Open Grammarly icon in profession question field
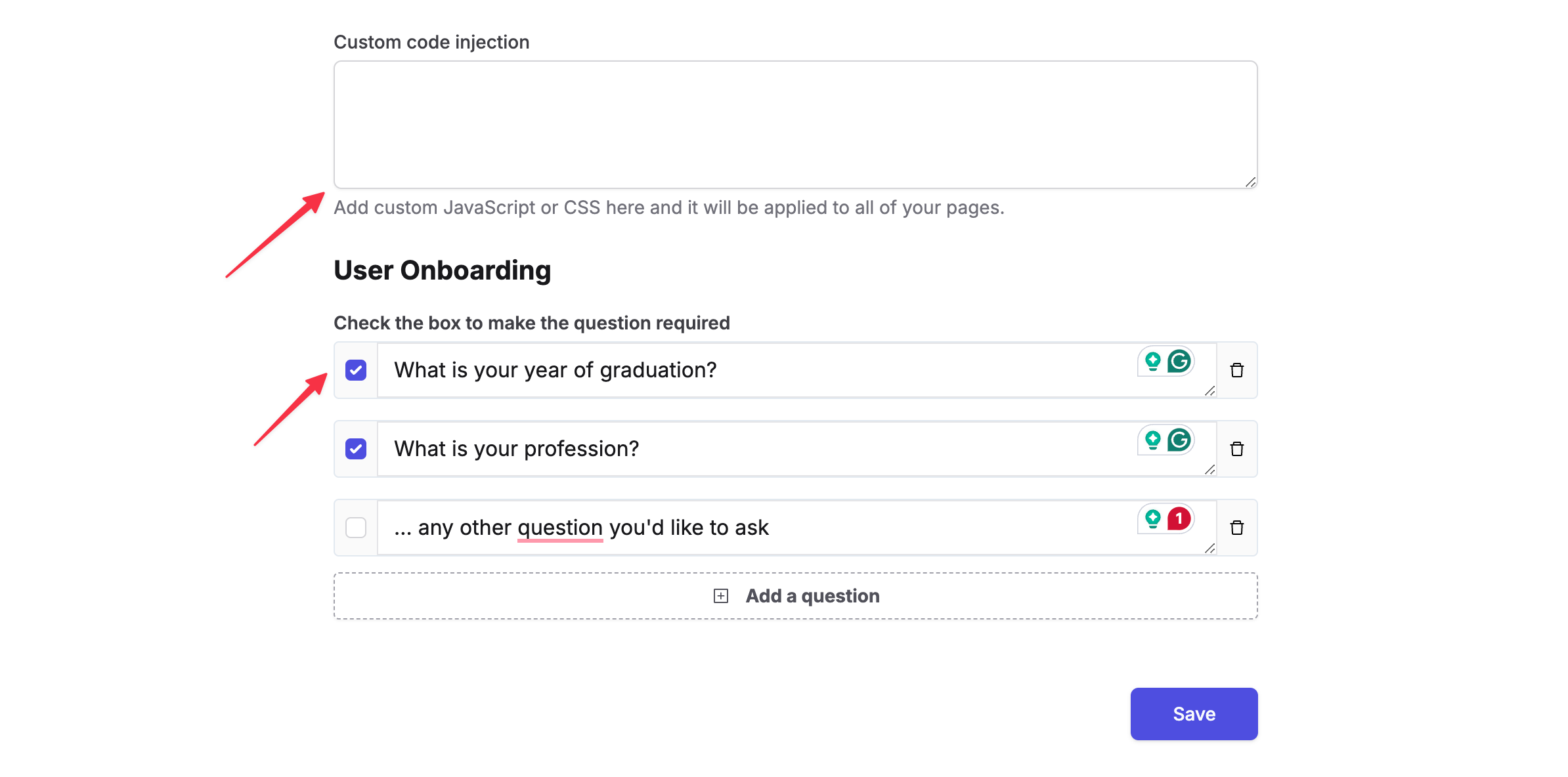Viewport: 1568px width, 777px height. pyautogui.click(x=1179, y=440)
